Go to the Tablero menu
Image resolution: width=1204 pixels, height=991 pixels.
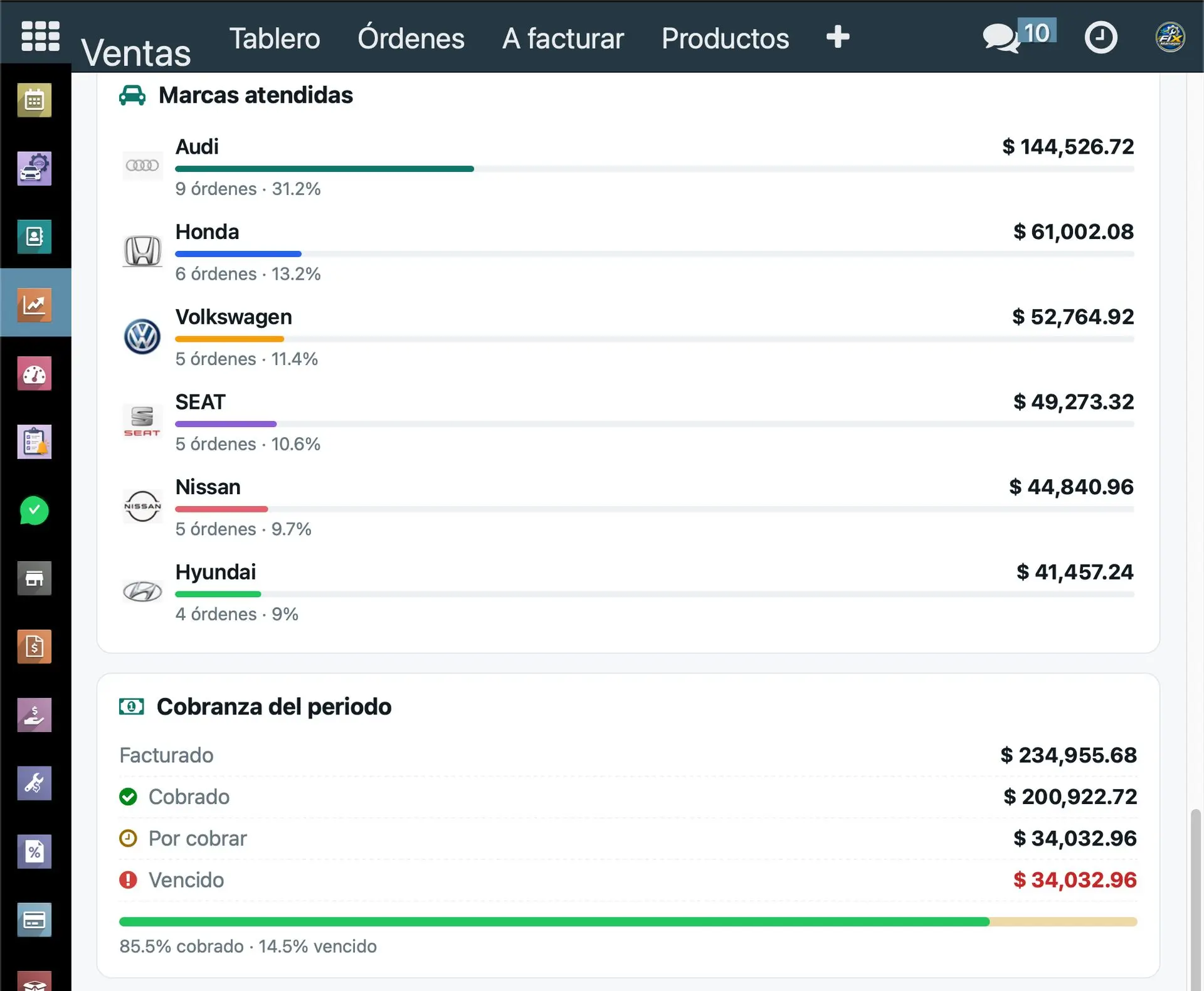275,38
